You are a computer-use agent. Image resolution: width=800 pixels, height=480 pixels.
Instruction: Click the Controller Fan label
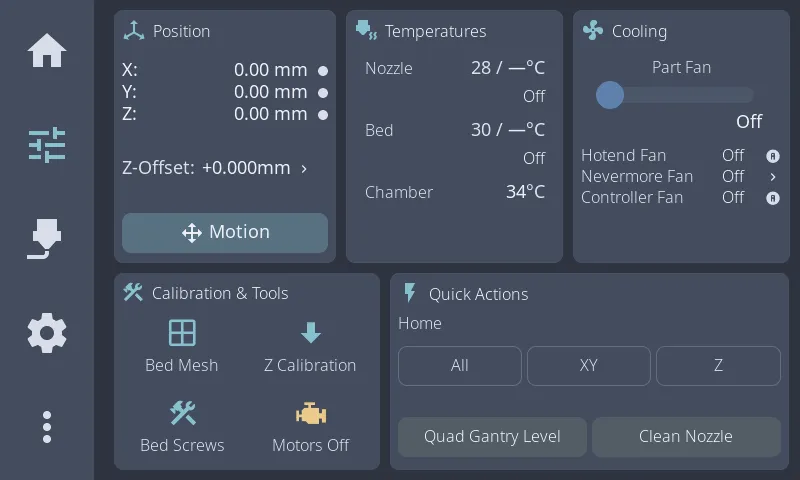tap(632, 197)
